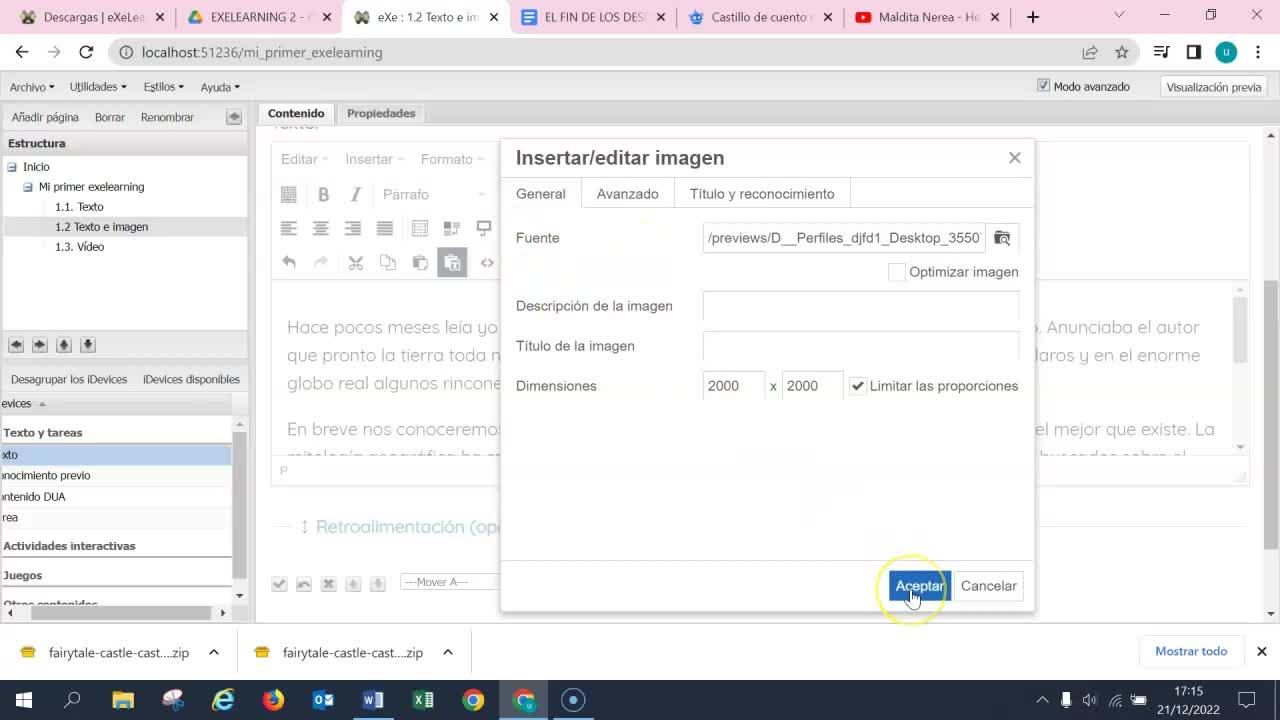Move page up in Estructura
This screenshot has height=720, width=1280.
point(64,345)
